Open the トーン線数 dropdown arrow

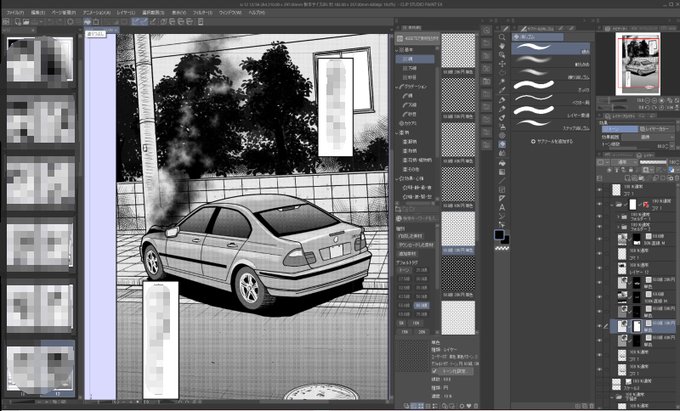(673, 146)
